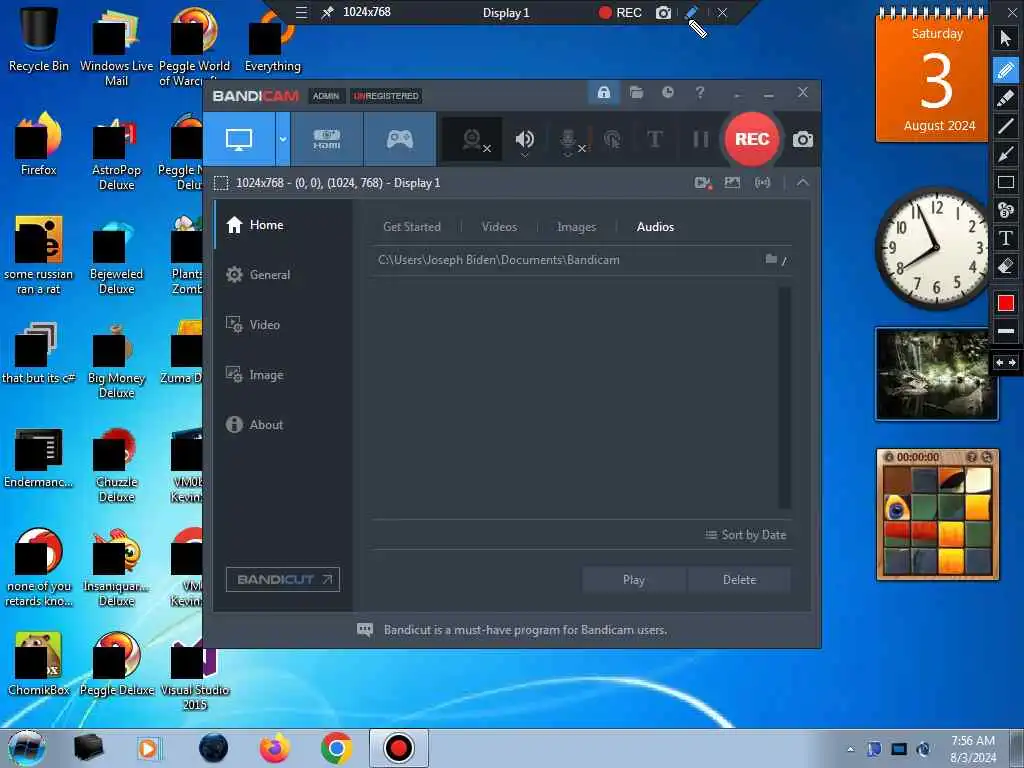Select Home in Bandicam sidebar
The height and width of the screenshot is (768, 1024).
tap(283, 225)
